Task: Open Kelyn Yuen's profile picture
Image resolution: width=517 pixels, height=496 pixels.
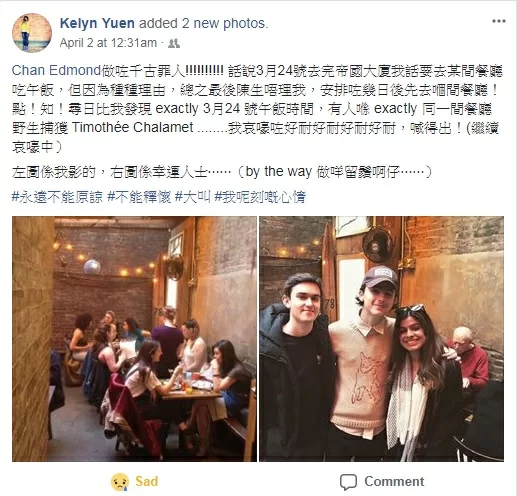Action: [x=32, y=33]
